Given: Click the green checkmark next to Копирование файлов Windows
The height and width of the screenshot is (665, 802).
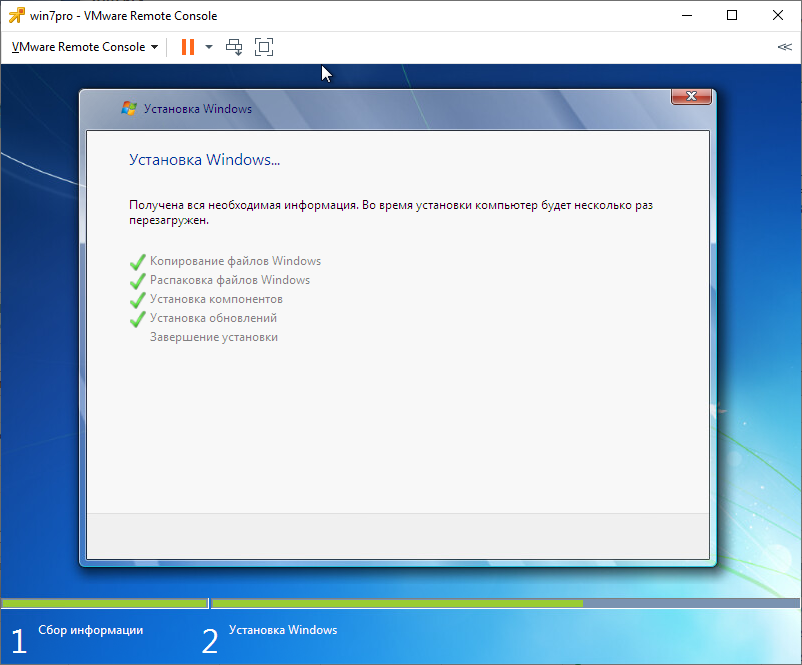Looking at the screenshot, I should coord(138,262).
